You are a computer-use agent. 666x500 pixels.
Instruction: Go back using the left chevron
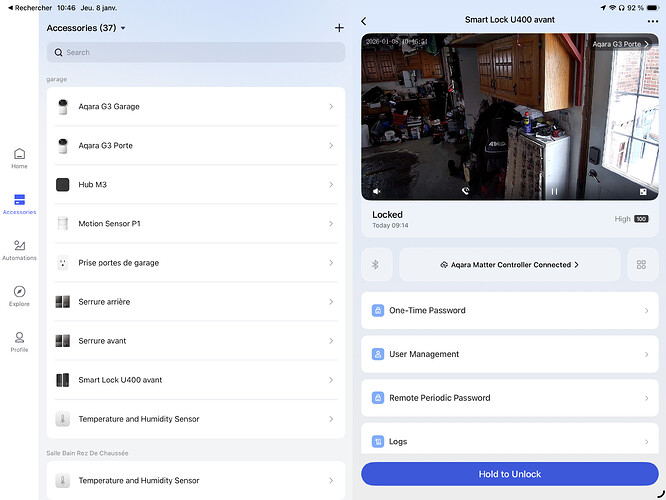pos(364,20)
